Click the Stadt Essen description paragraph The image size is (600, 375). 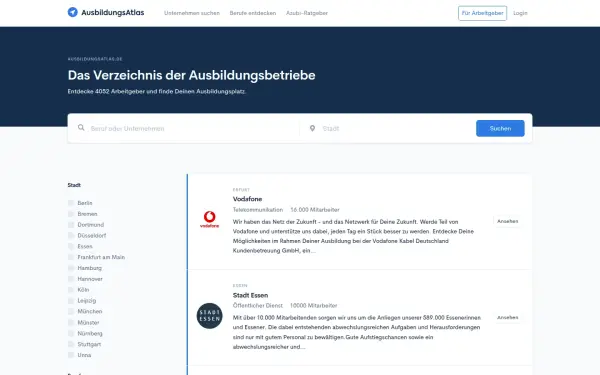point(357,332)
